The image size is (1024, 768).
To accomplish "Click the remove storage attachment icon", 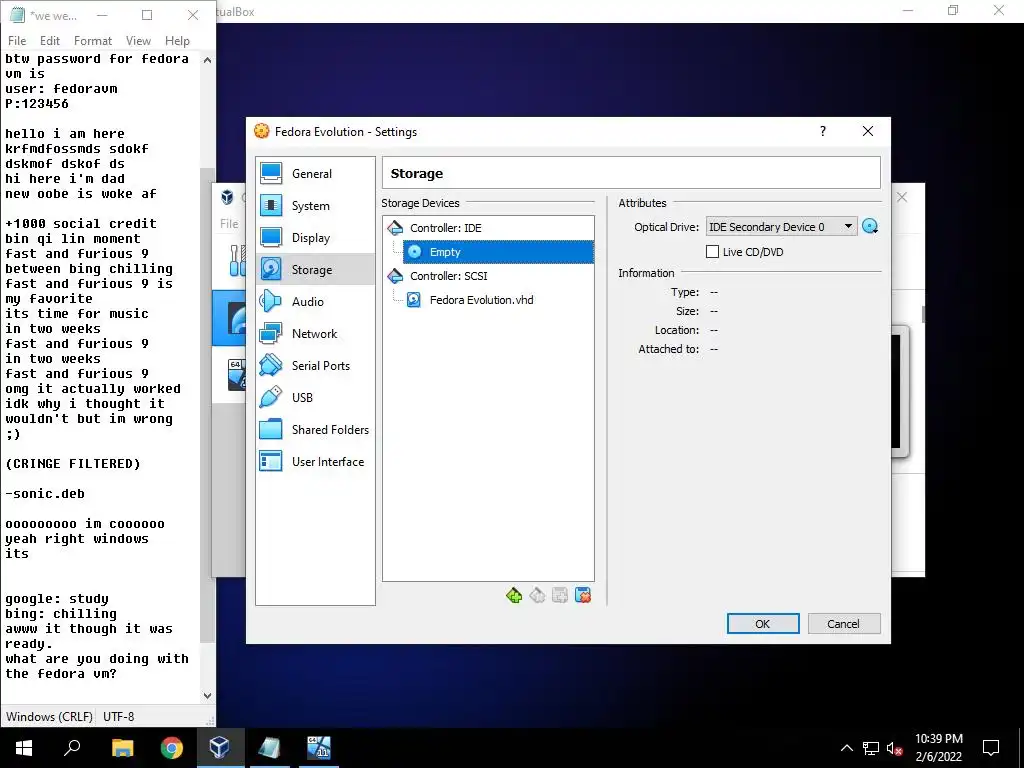I will [x=583, y=595].
